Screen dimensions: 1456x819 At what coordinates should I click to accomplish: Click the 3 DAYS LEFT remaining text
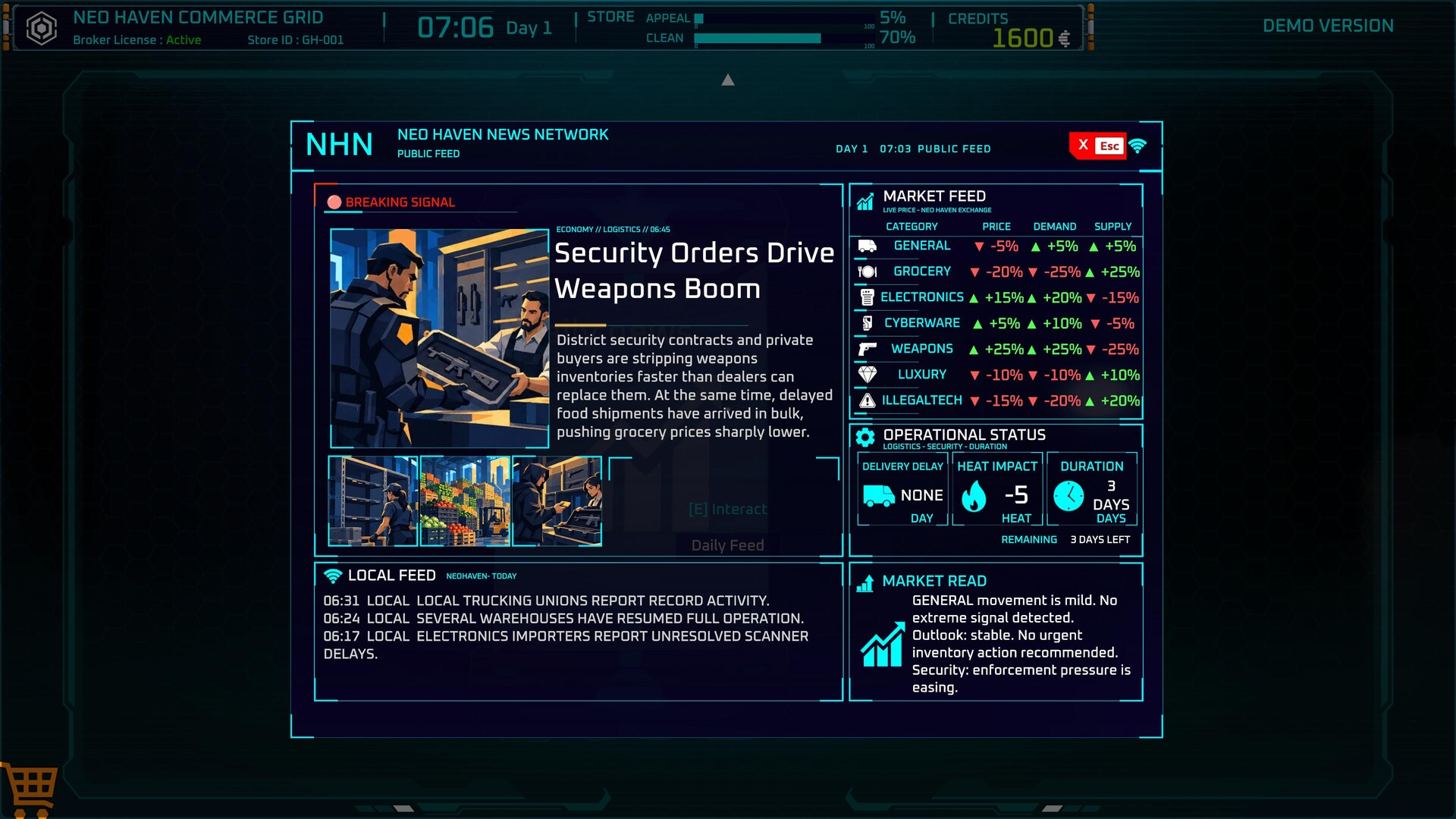point(1100,540)
